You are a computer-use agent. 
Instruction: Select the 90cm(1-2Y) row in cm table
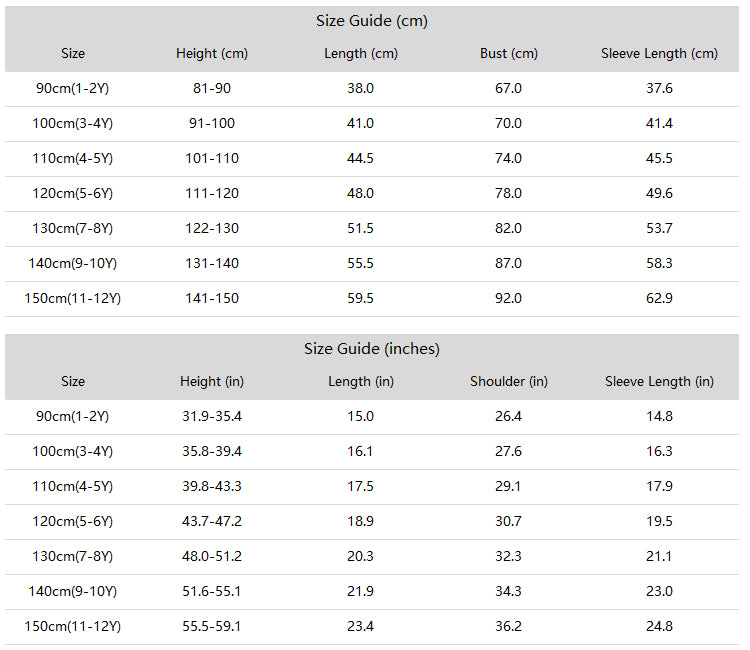(372, 89)
